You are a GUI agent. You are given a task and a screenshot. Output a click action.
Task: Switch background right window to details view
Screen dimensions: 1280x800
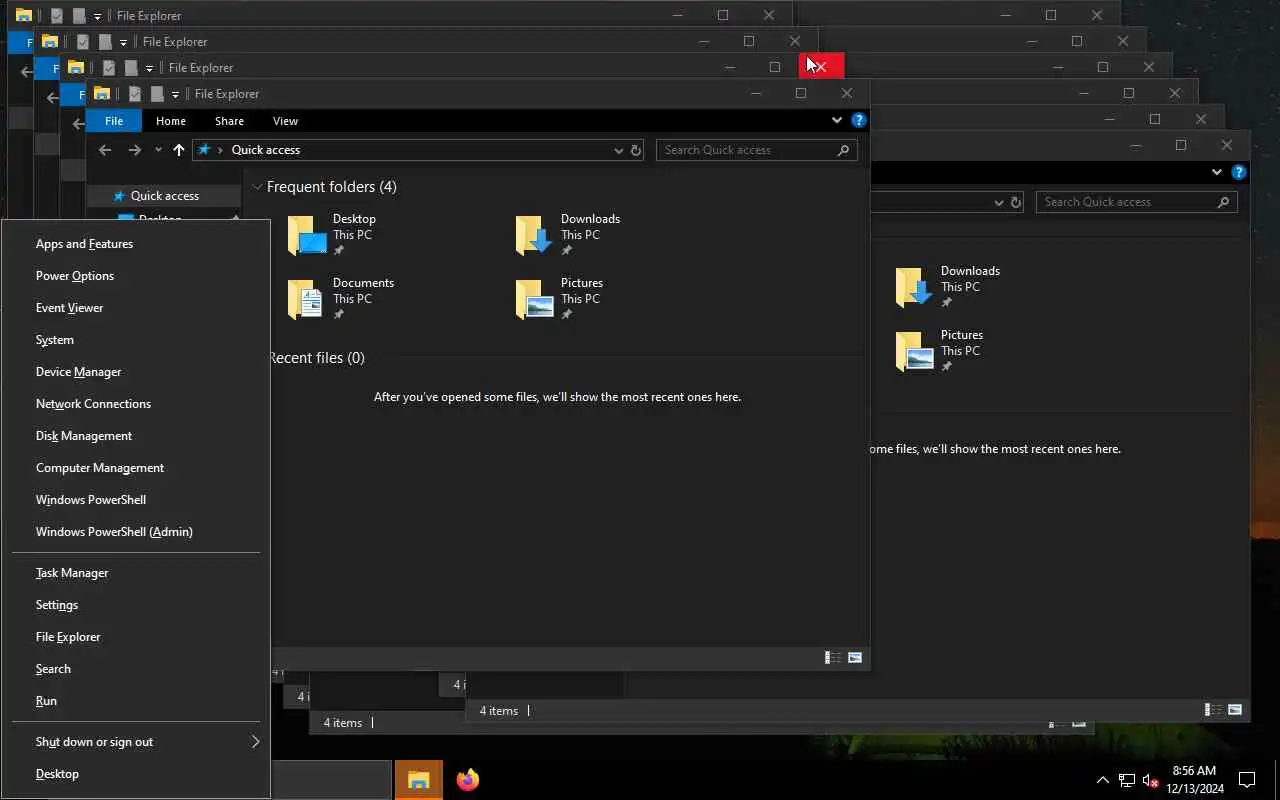1212,710
